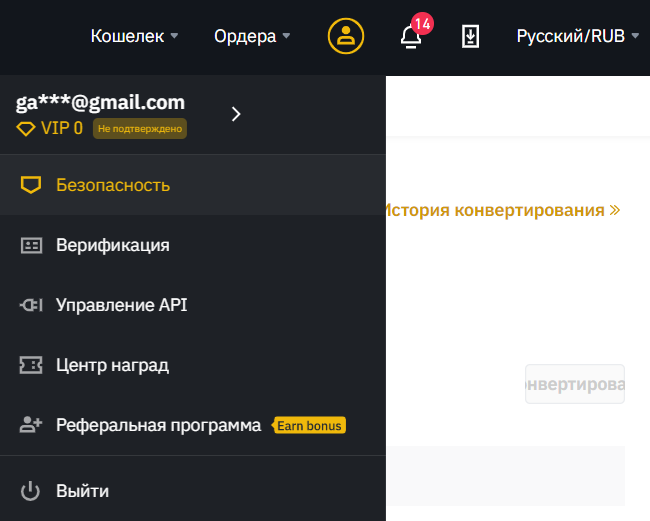
Task: Open the notifications bell
Action: coord(410,37)
